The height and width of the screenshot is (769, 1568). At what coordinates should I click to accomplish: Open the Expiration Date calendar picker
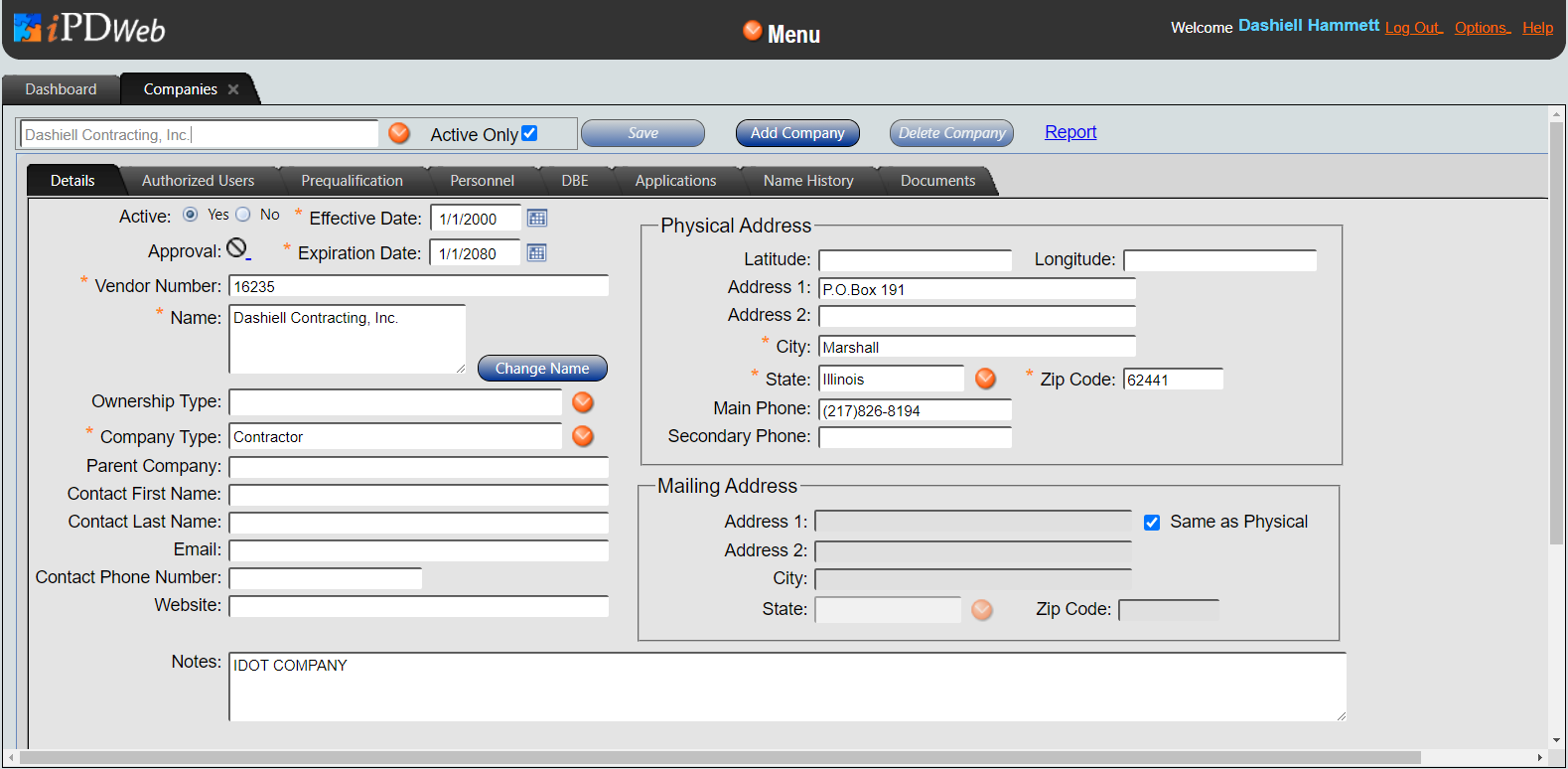(536, 252)
